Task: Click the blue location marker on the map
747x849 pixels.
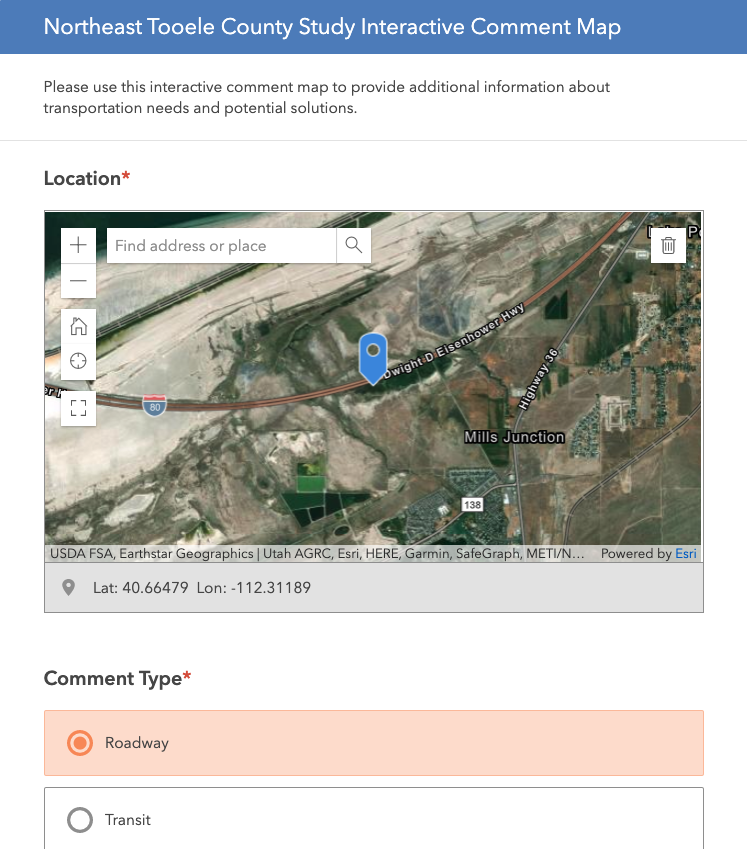Action: 372,357
